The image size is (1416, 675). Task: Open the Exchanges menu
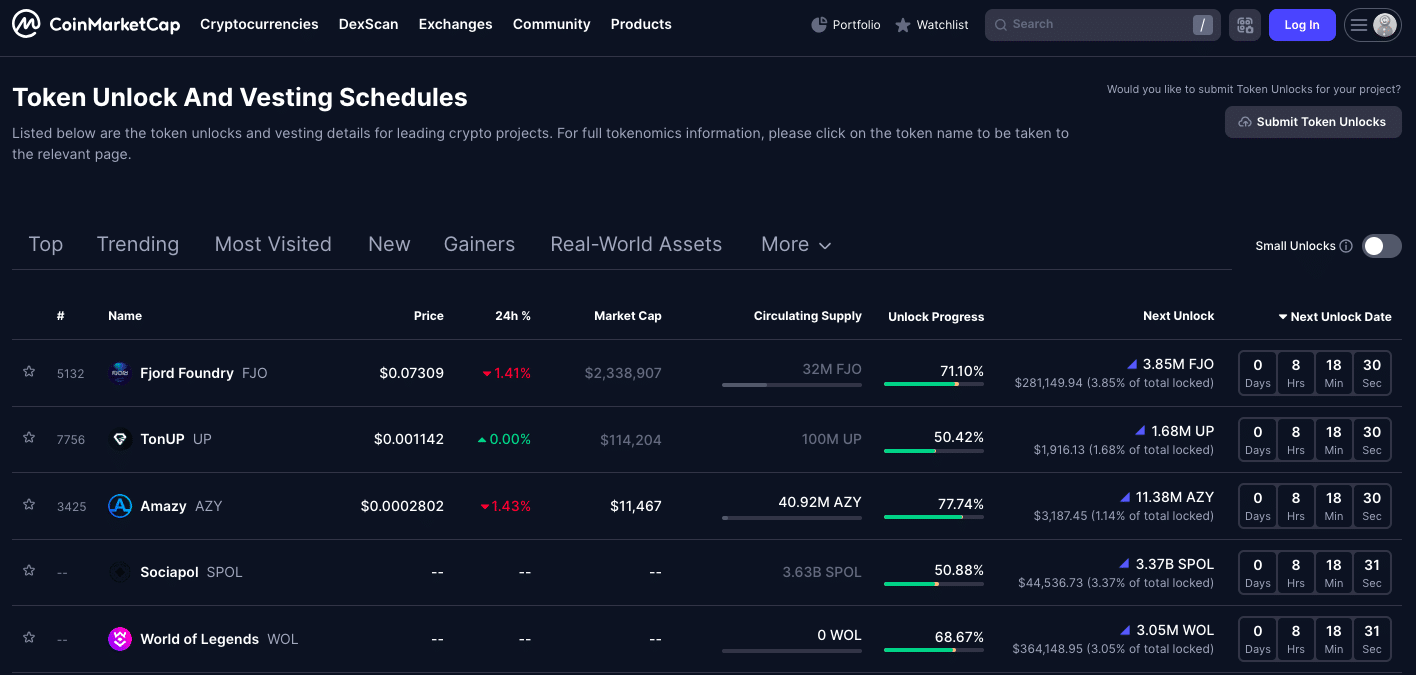pyautogui.click(x=456, y=24)
